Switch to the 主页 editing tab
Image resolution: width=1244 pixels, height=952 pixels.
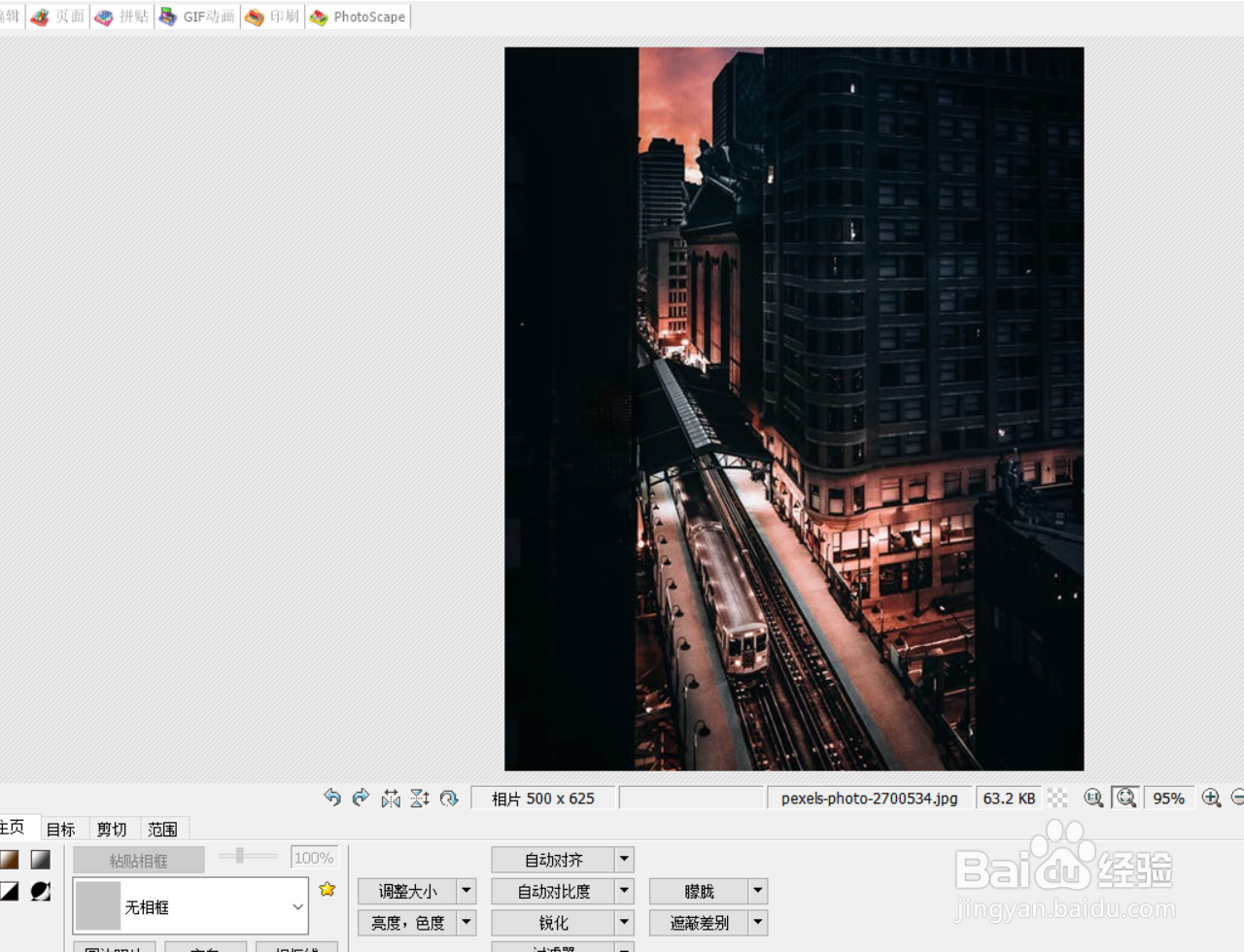click(x=14, y=828)
